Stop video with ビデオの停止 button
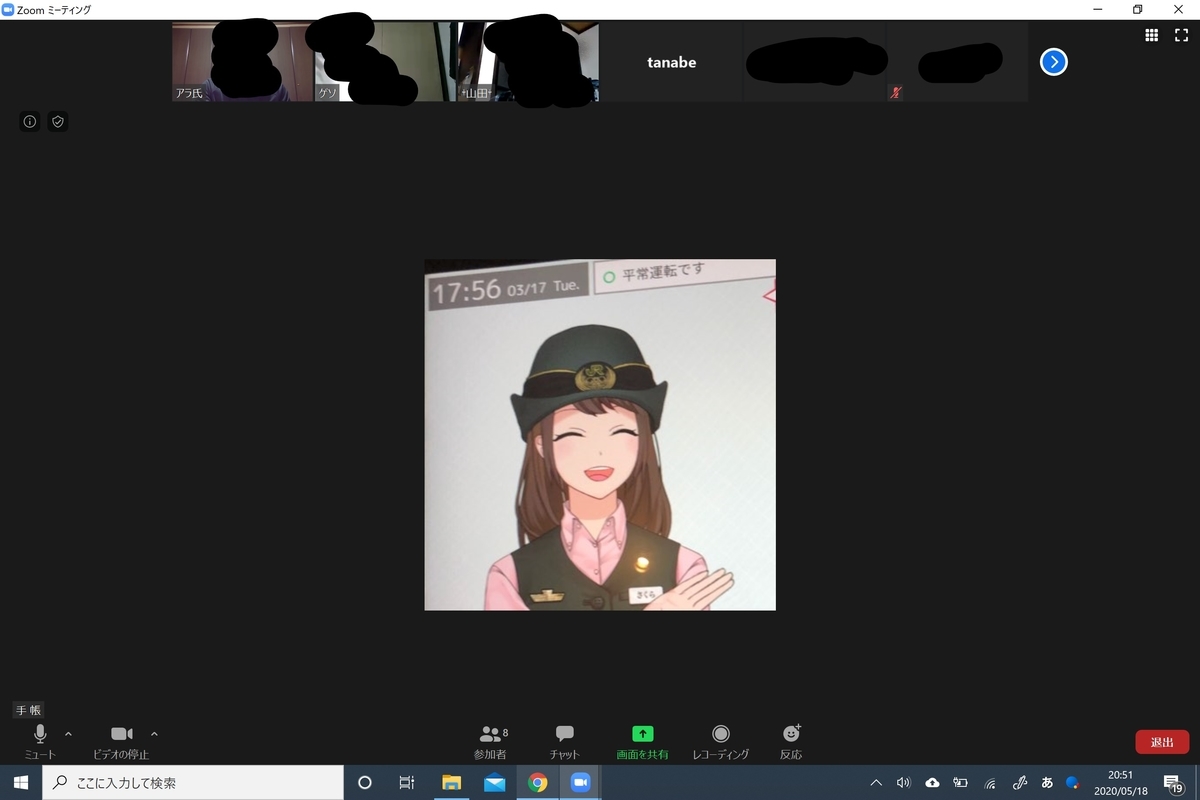1200x800 pixels. pos(121,741)
